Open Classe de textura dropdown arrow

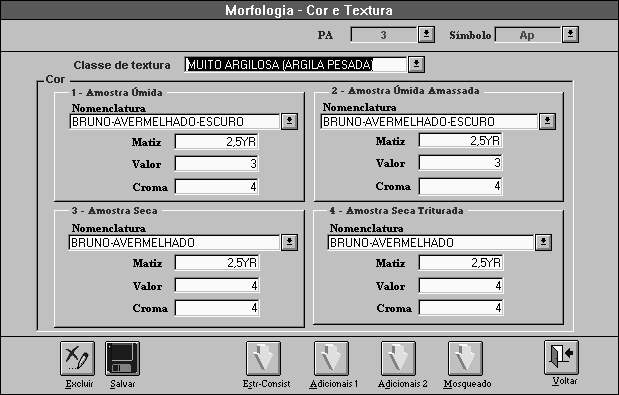click(x=416, y=64)
